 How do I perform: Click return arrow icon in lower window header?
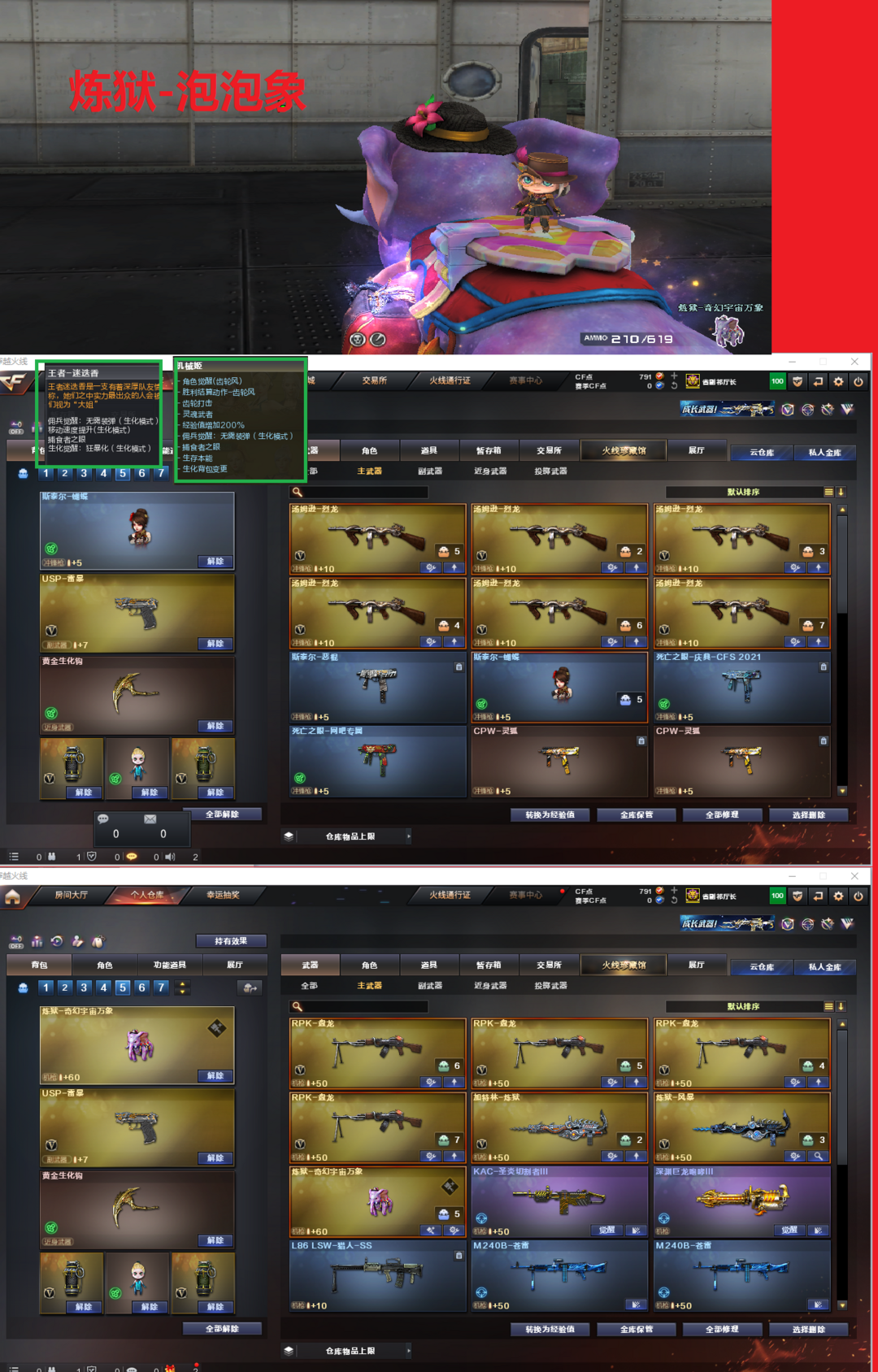tap(818, 896)
